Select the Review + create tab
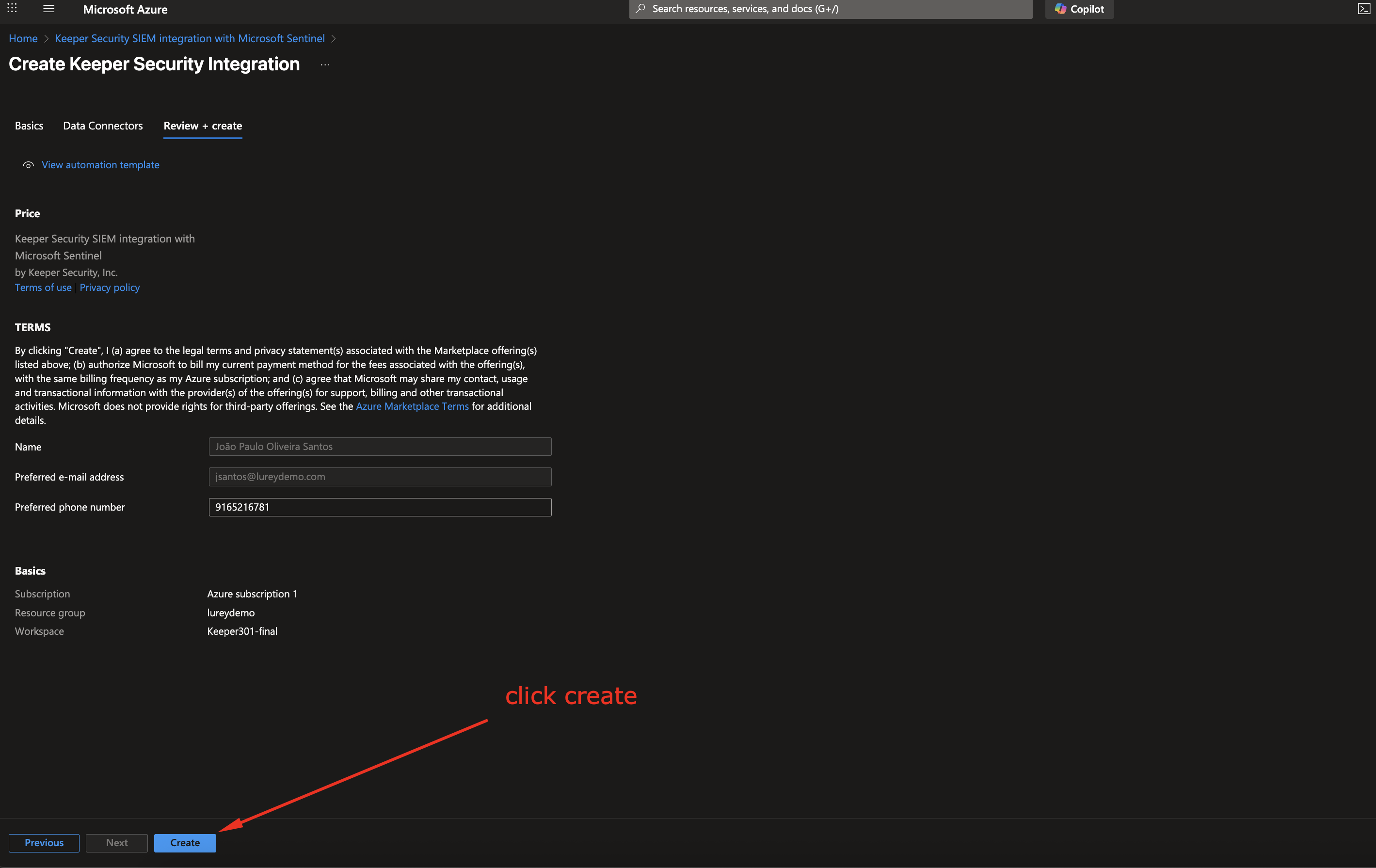1376x868 pixels. point(202,126)
